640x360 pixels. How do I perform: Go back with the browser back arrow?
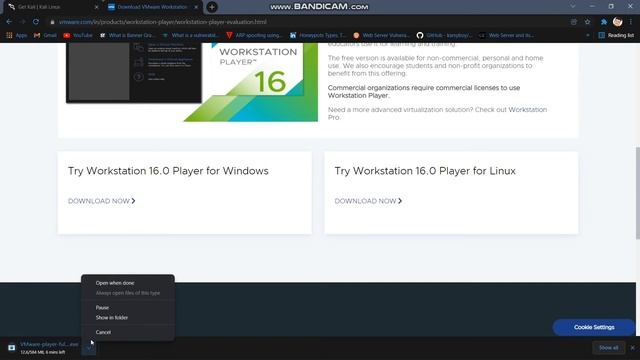(x=9, y=22)
